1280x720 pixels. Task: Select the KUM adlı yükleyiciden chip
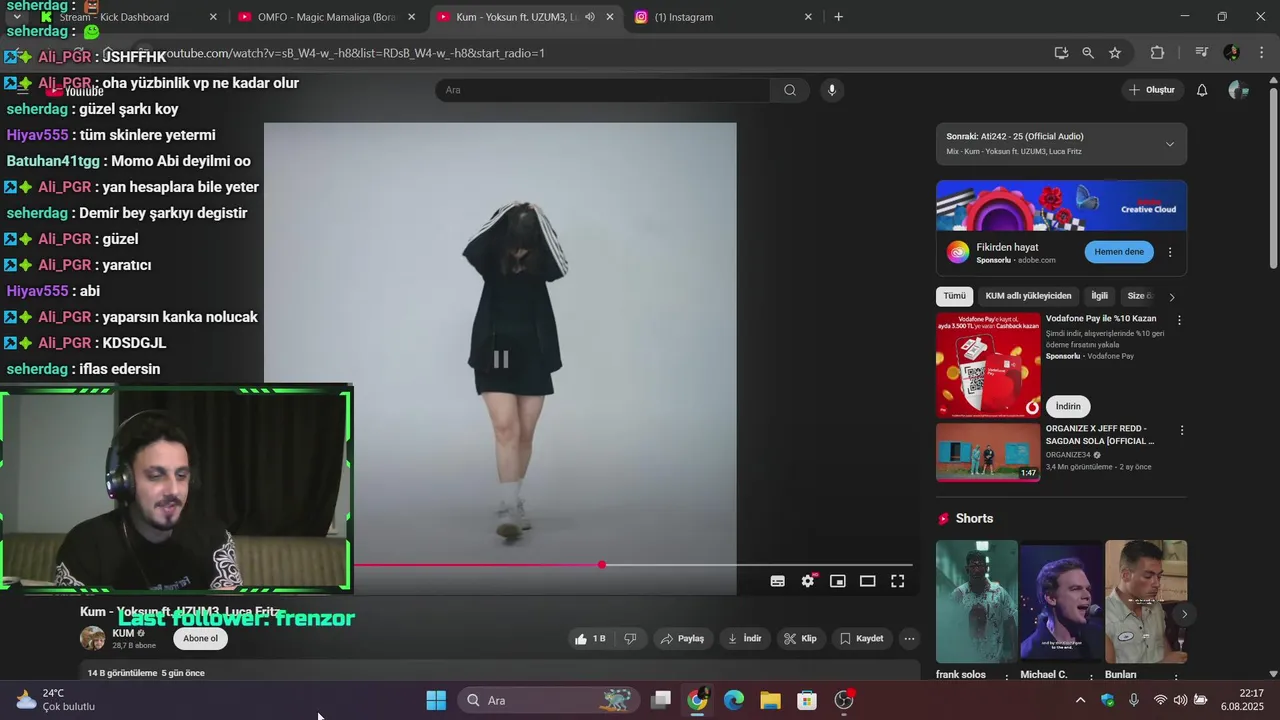(x=1028, y=296)
